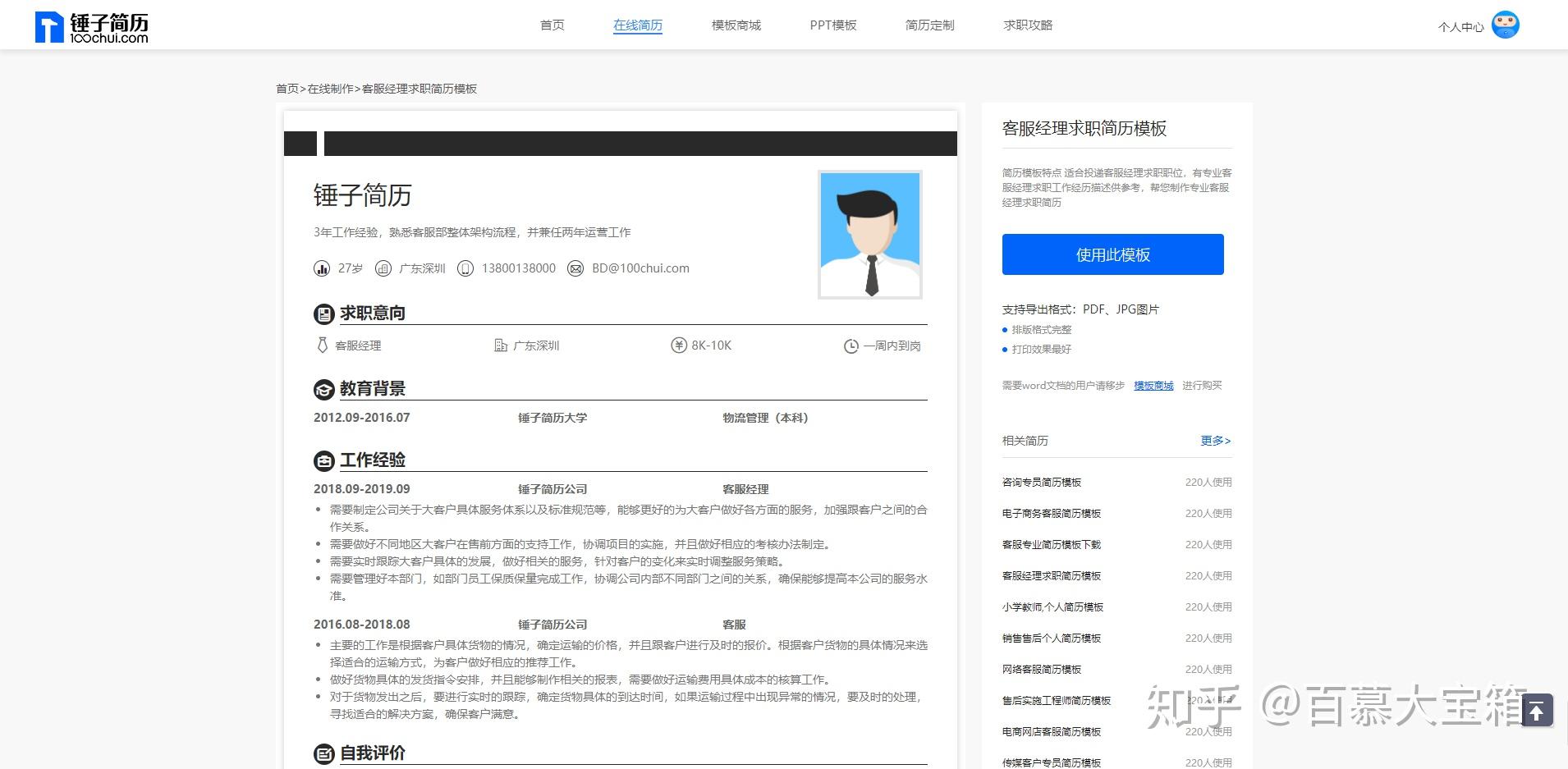Click 物流管理（本科）text
Viewport: 1568px width, 769px height.
tap(765, 418)
